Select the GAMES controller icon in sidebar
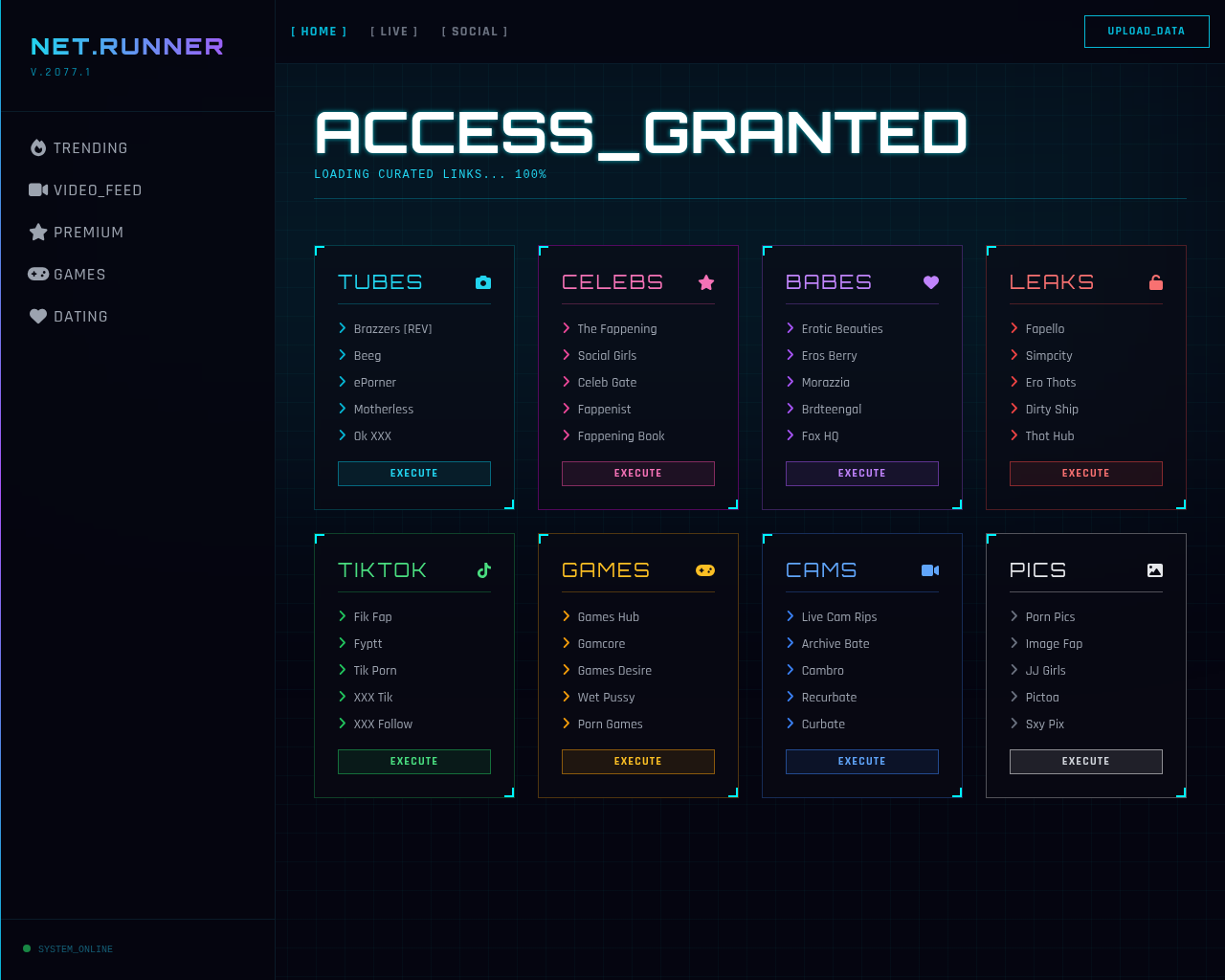 click(x=37, y=274)
